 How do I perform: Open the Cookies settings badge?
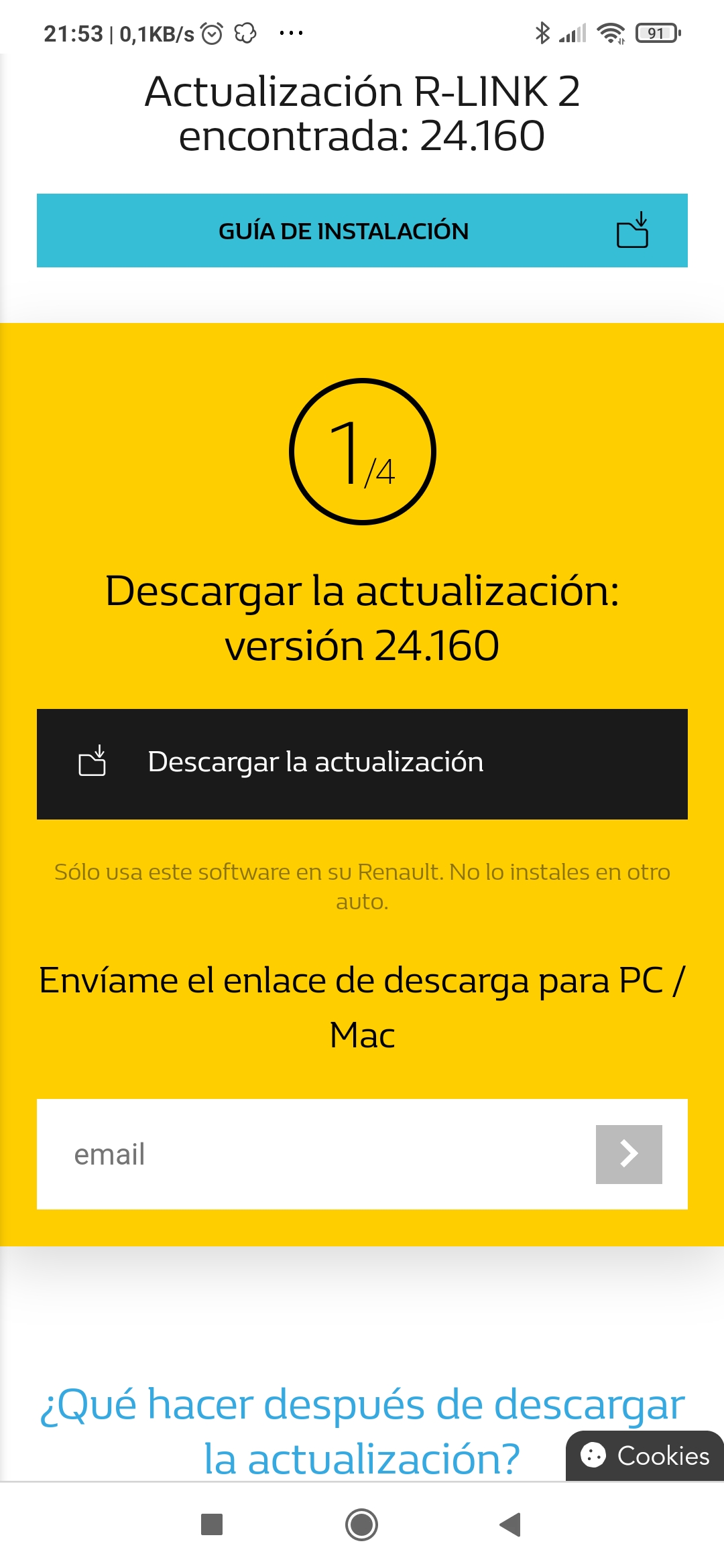click(x=645, y=1455)
